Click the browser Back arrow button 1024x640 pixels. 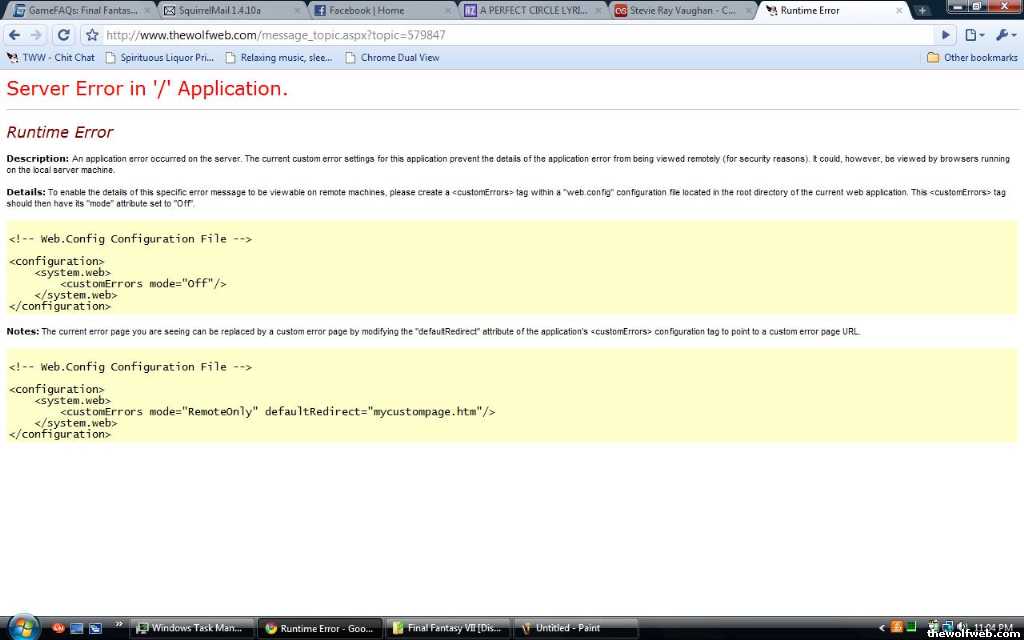[x=14, y=35]
